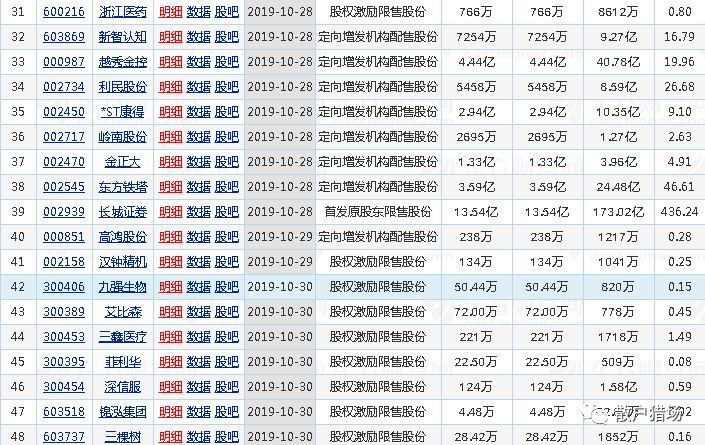Select 436.24 ratio in row 39
Image resolution: width=705 pixels, height=445 pixels.
click(x=679, y=212)
